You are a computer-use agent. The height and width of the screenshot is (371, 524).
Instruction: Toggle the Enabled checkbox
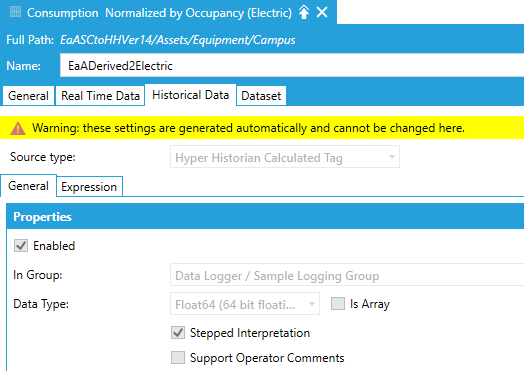click(21, 246)
